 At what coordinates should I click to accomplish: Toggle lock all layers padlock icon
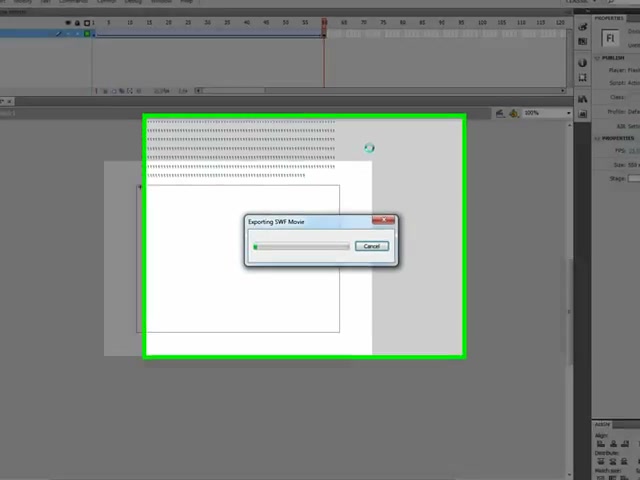click(77, 23)
